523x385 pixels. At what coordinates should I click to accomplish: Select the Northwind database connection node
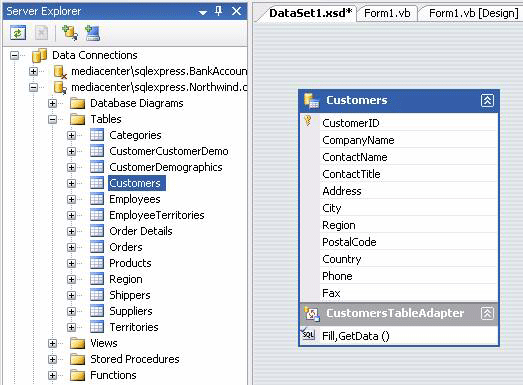(159, 87)
